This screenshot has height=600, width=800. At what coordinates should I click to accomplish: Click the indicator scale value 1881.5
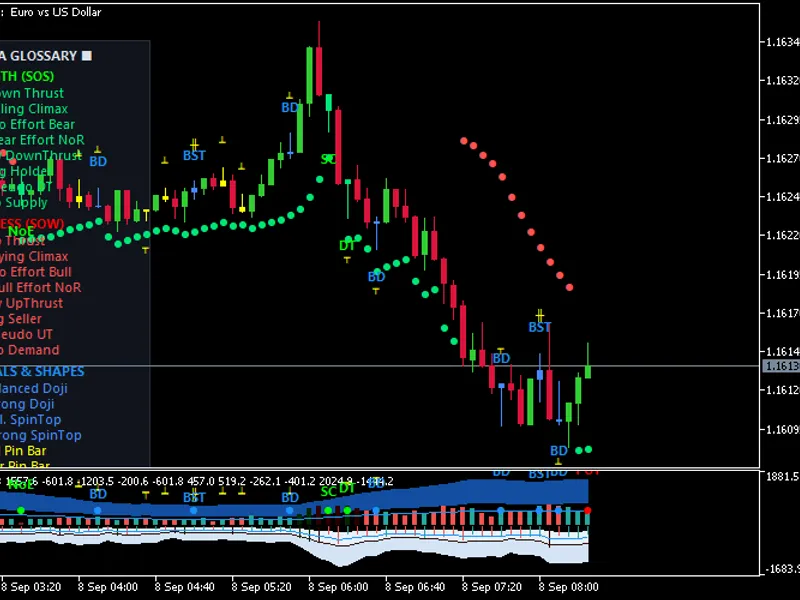tap(783, 477)
